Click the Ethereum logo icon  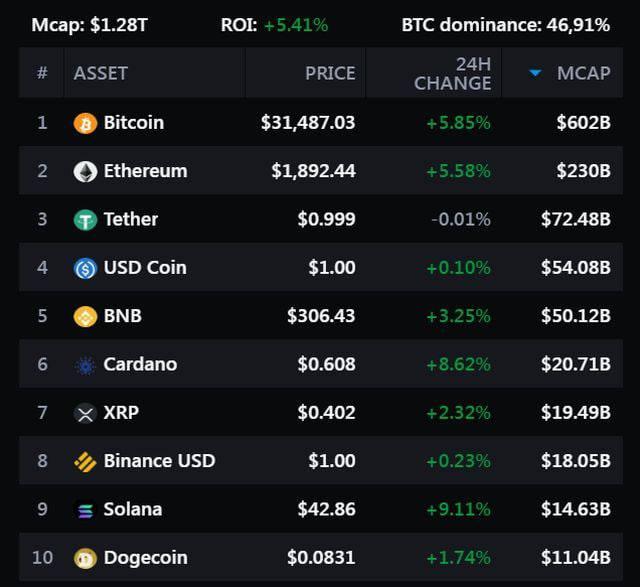click(x=85, y=171)
